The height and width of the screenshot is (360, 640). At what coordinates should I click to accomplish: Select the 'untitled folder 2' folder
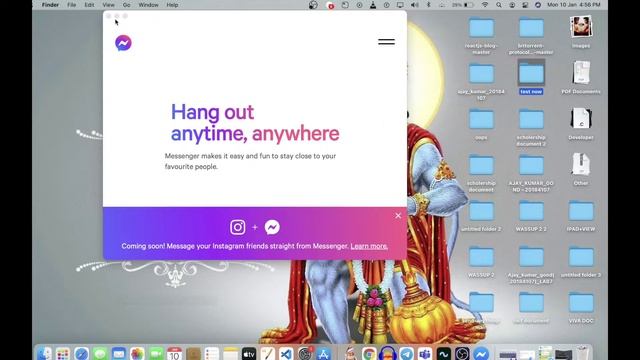tap(481, 216)
